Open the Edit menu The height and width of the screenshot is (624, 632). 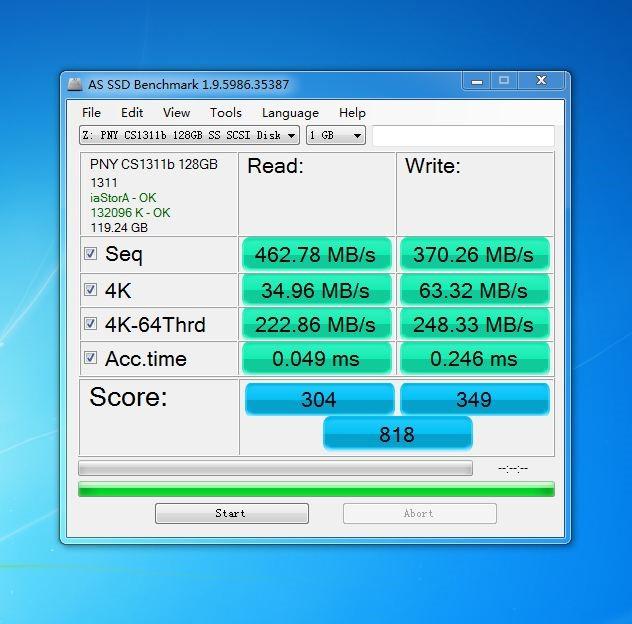tap(132, 112)
